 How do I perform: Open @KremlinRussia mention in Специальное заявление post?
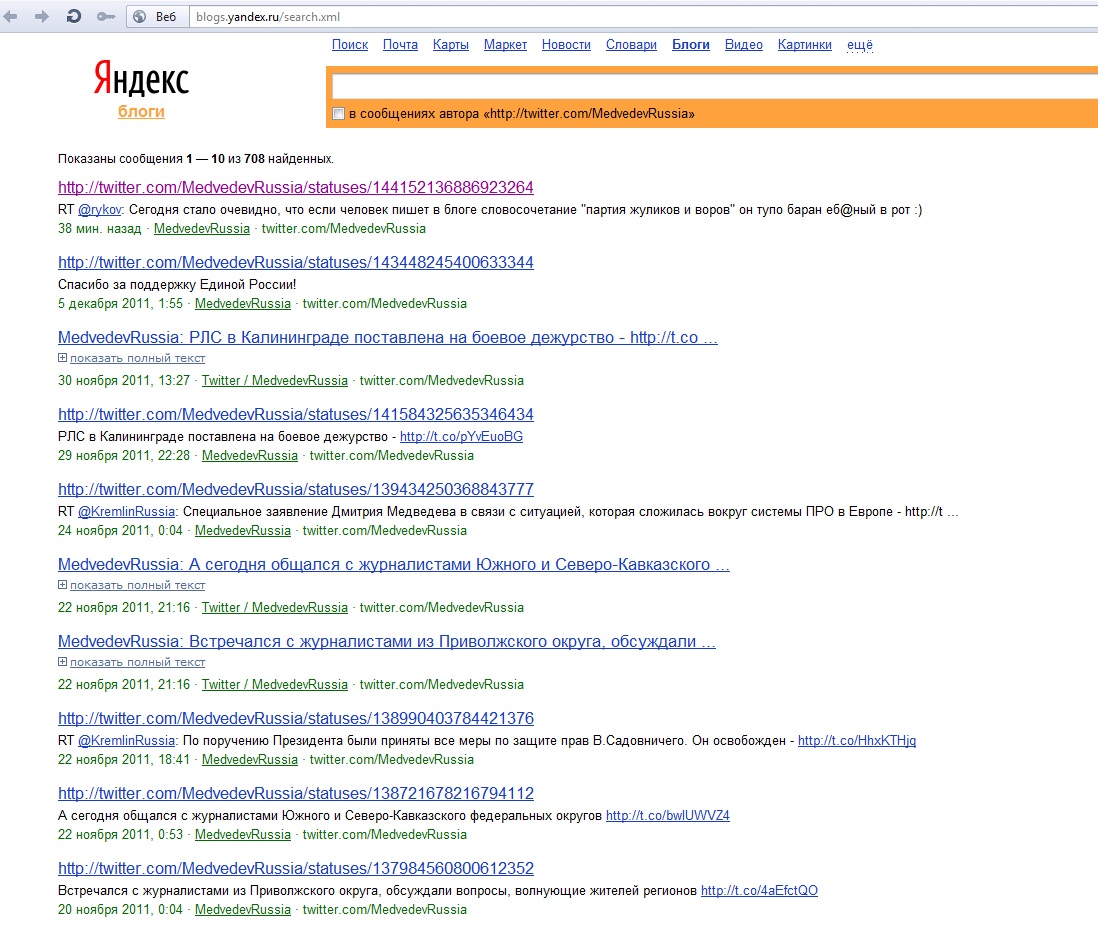(126, 511)
